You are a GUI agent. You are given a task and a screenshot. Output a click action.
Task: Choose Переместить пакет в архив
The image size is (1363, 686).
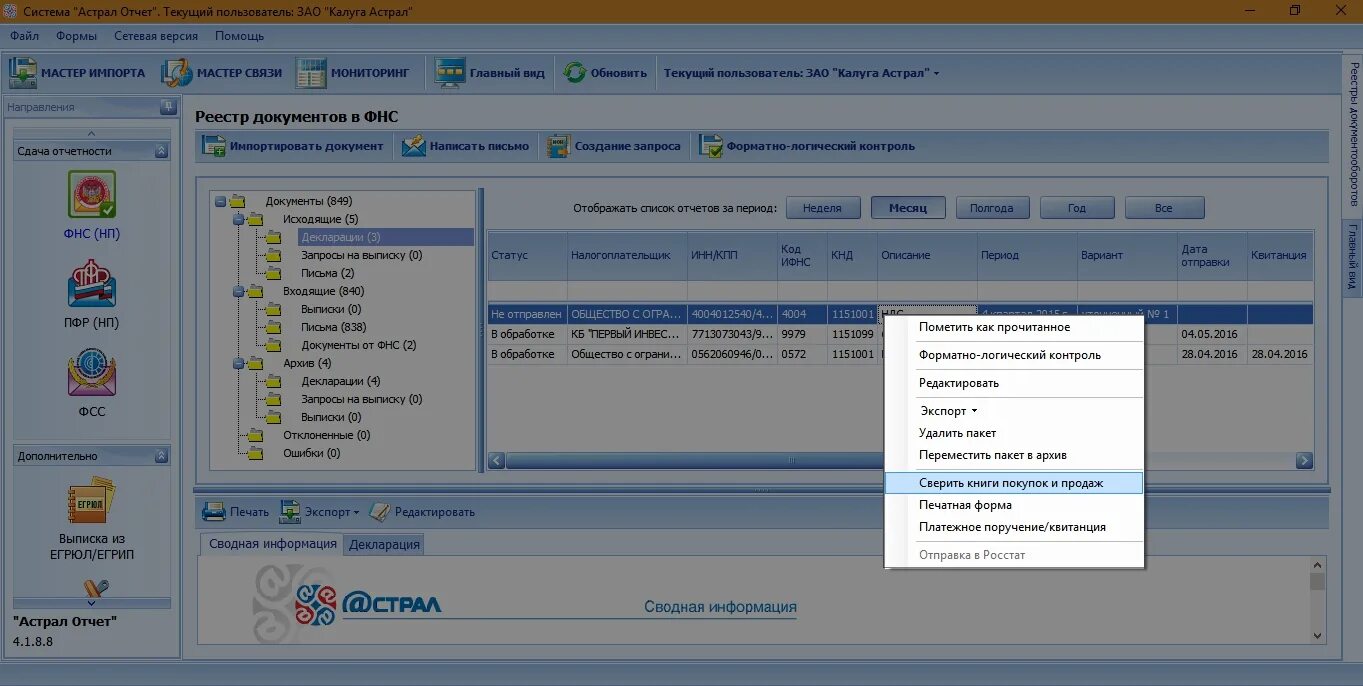pyautogui.click(x=1014, y=455)
